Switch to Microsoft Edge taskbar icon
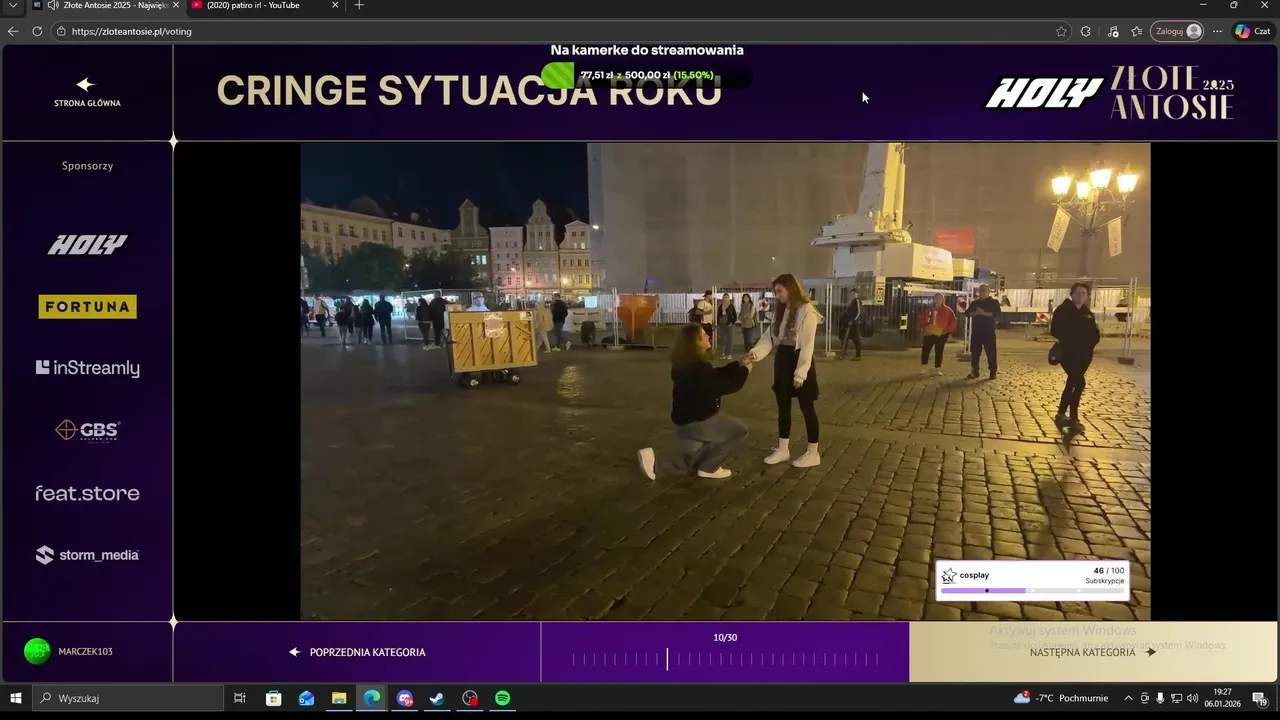The height and width of the screenshot is (720, 1280). click(x=372, y=698)
